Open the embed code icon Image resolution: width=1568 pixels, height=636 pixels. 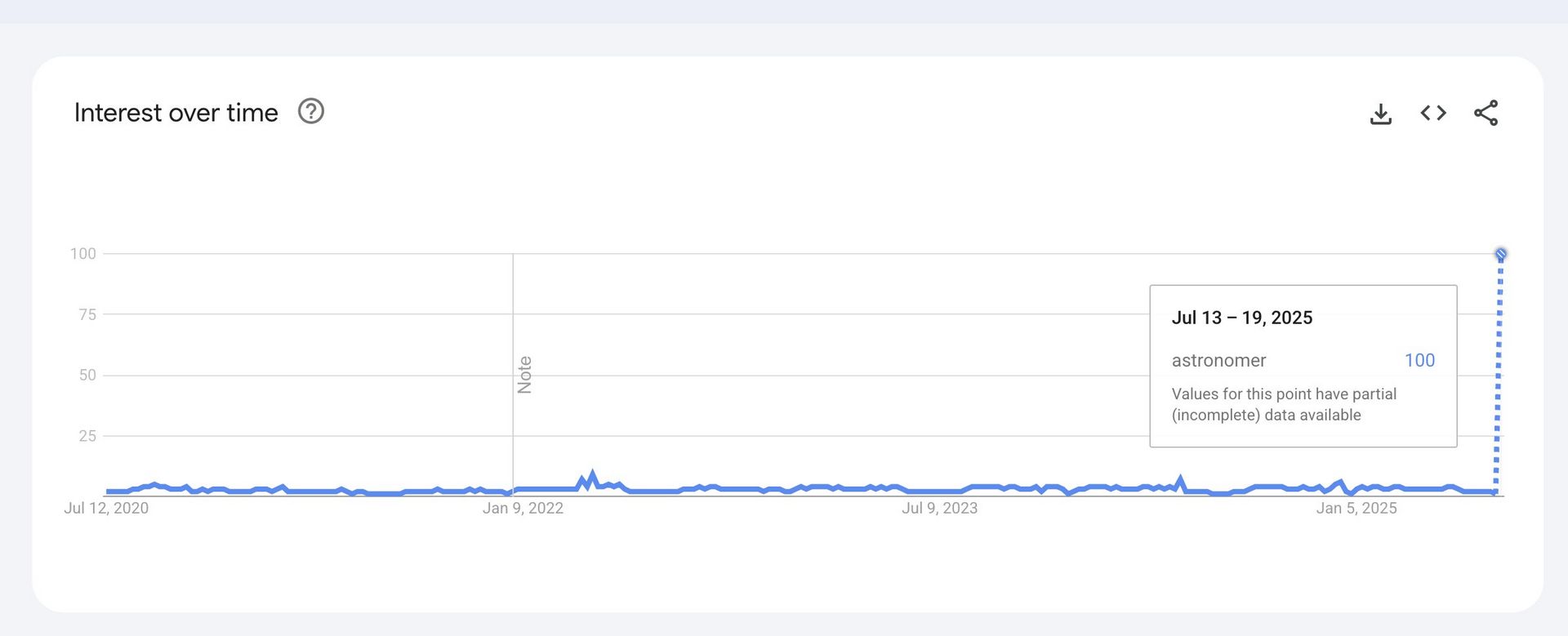[x=1433, y=113]
